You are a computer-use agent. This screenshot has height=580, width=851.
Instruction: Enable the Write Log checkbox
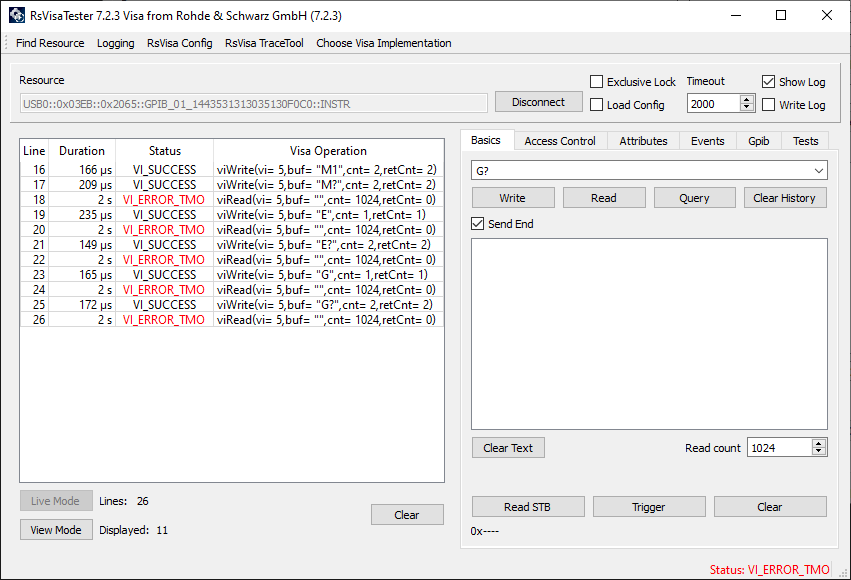coord(769,105)
